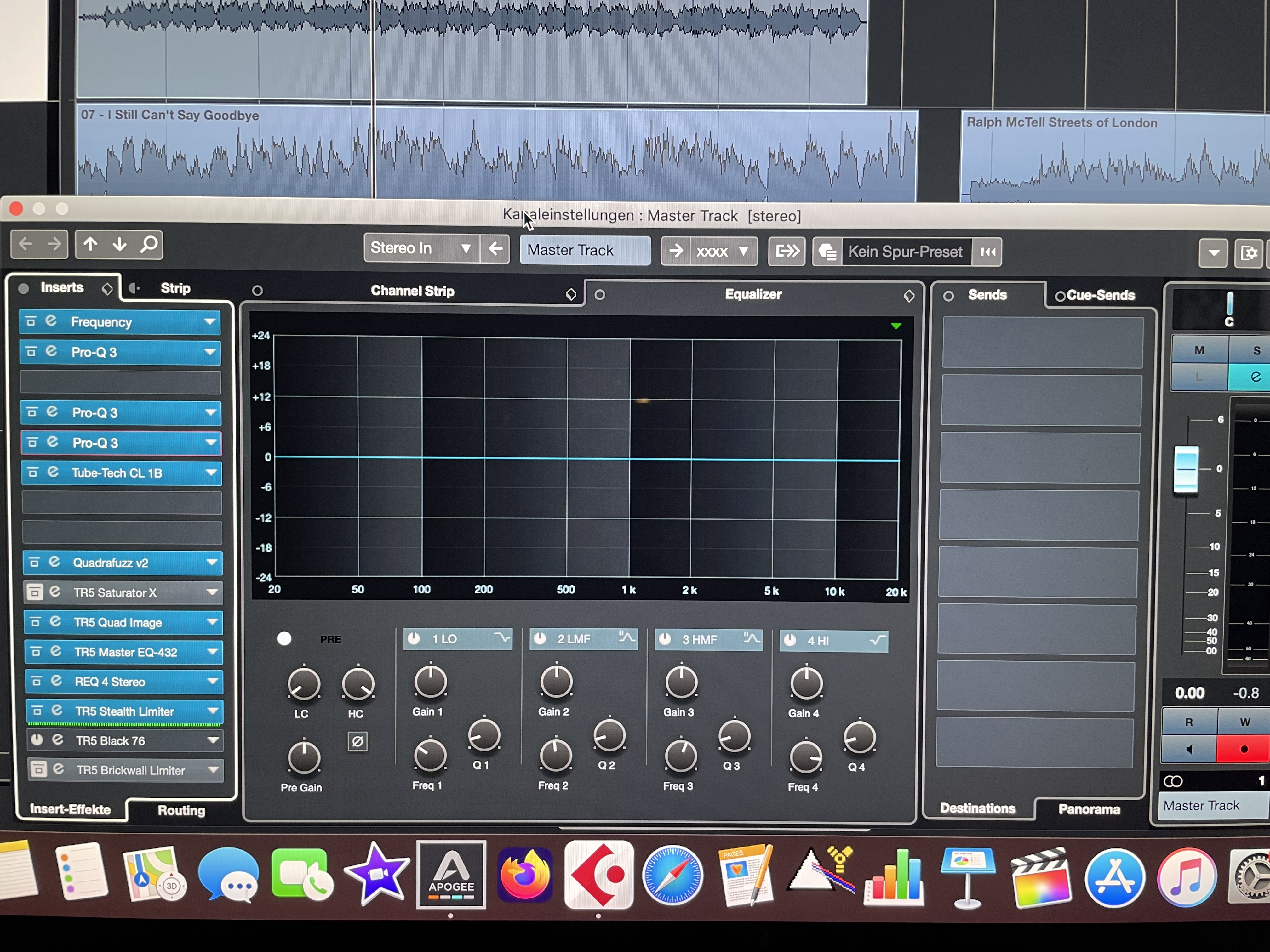Expand the Quadrafuzz v2 insert menu
Screen dimensions: 1270x952
coord(212,562)
